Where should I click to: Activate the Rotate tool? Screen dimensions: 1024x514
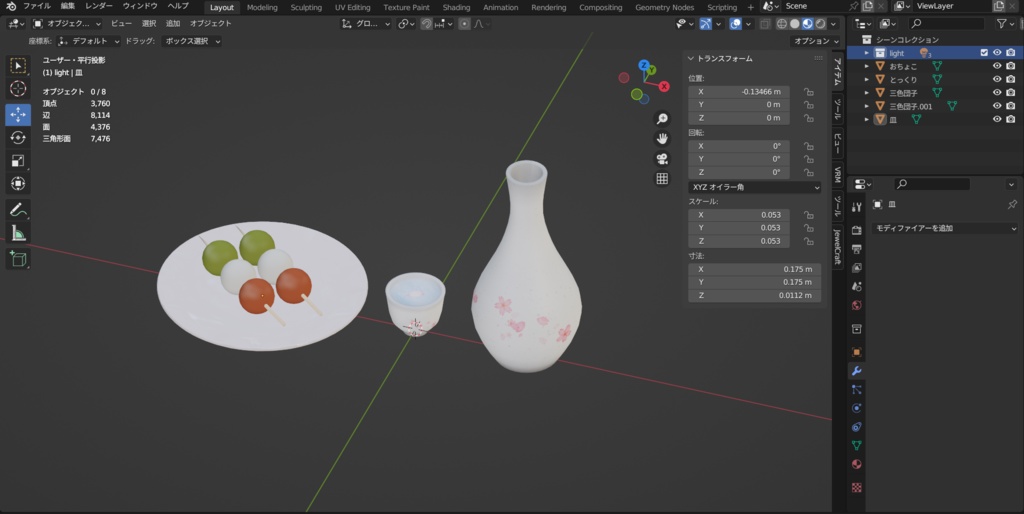18,138
